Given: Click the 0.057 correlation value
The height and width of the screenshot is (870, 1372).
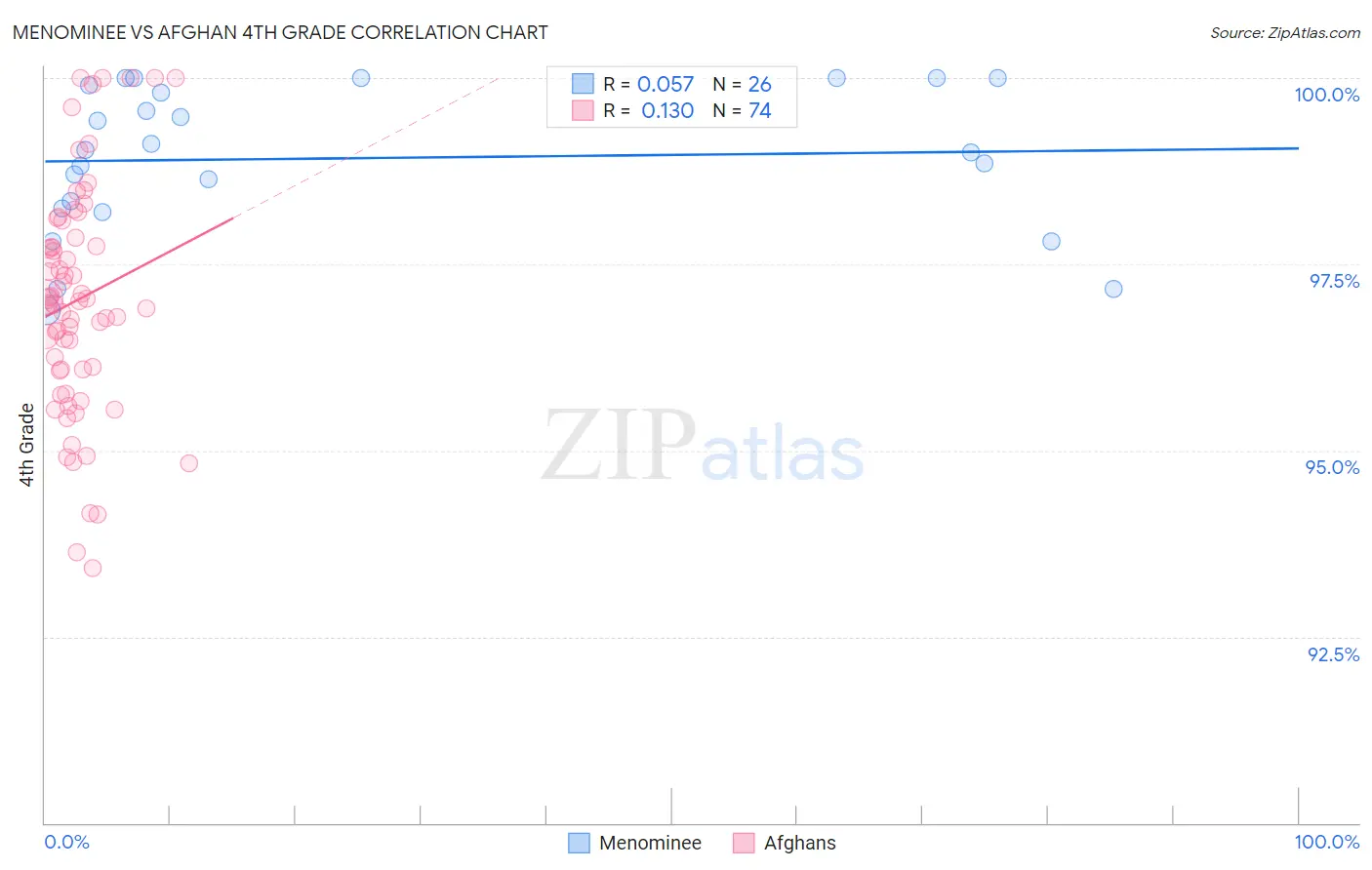Looking at the screenshot, I should coord(666,84).
